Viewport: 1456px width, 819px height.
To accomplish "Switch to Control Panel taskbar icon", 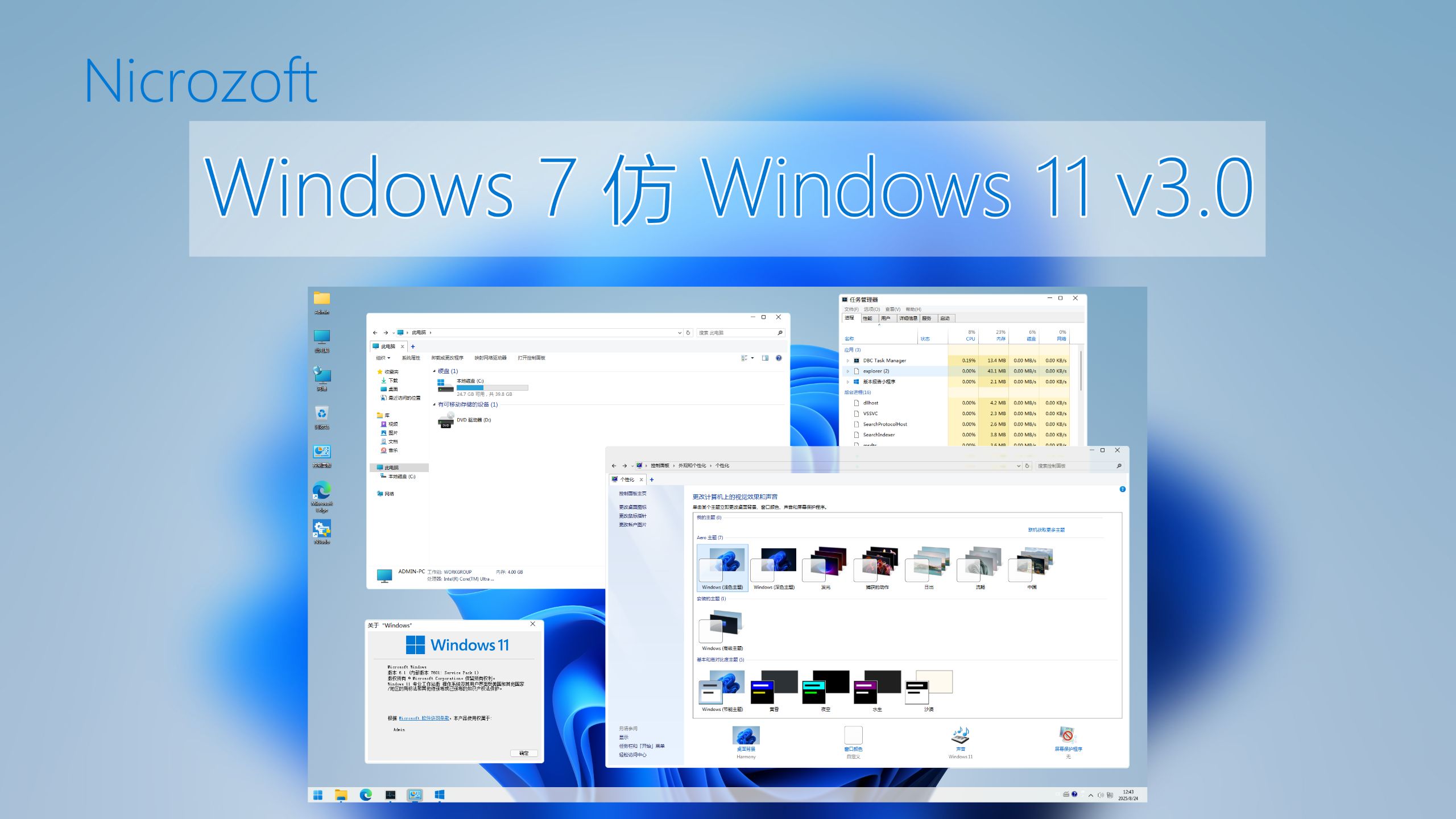I will [x=415, y=795].
